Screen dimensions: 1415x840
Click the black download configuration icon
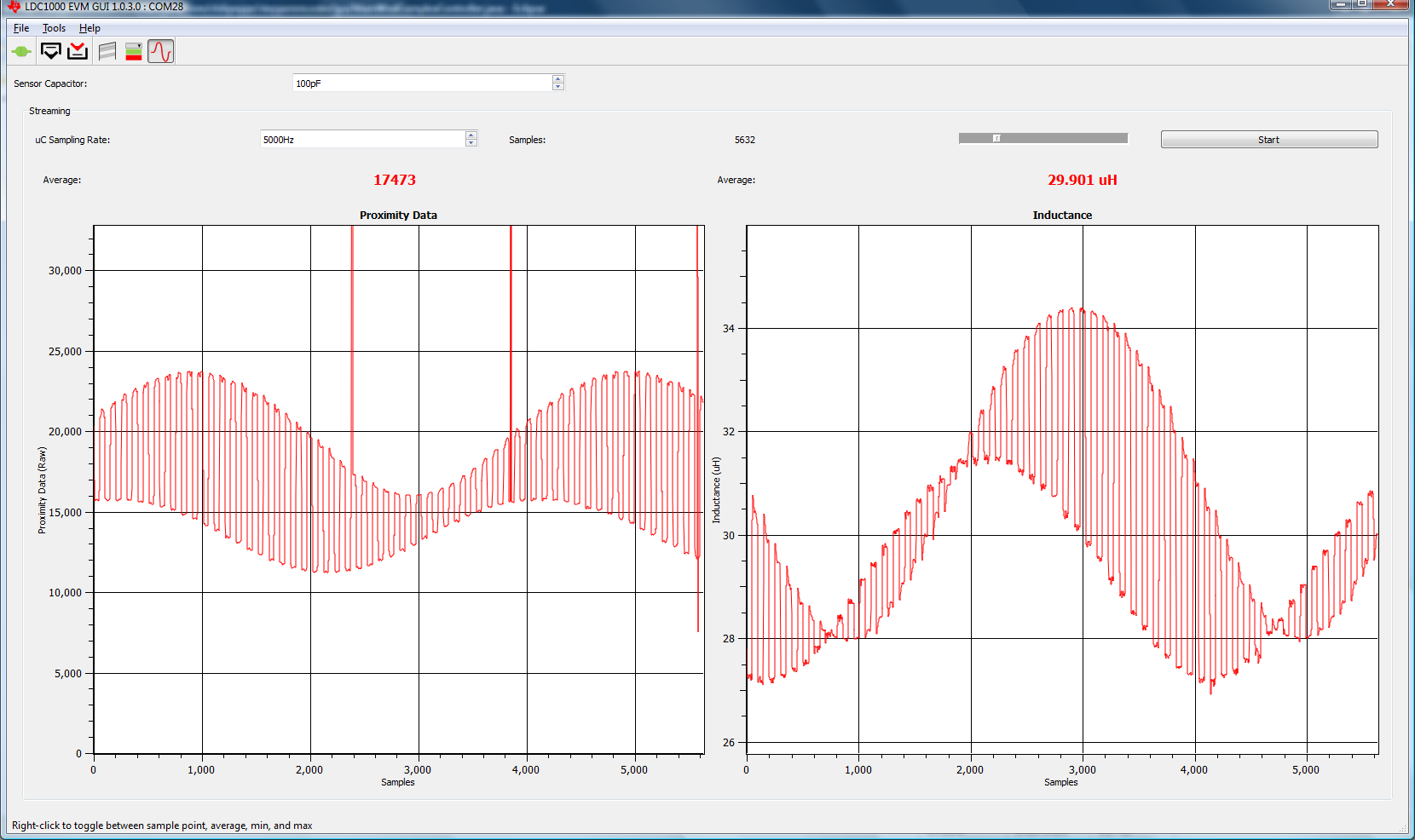pos(51,52)
